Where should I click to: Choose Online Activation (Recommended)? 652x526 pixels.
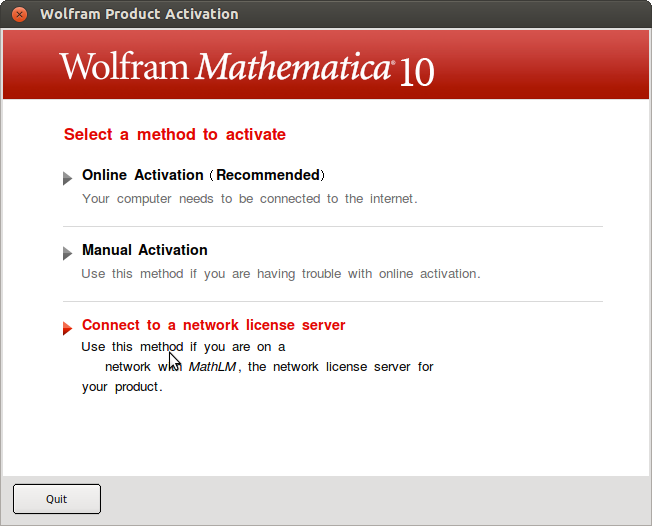click(203, 175)
